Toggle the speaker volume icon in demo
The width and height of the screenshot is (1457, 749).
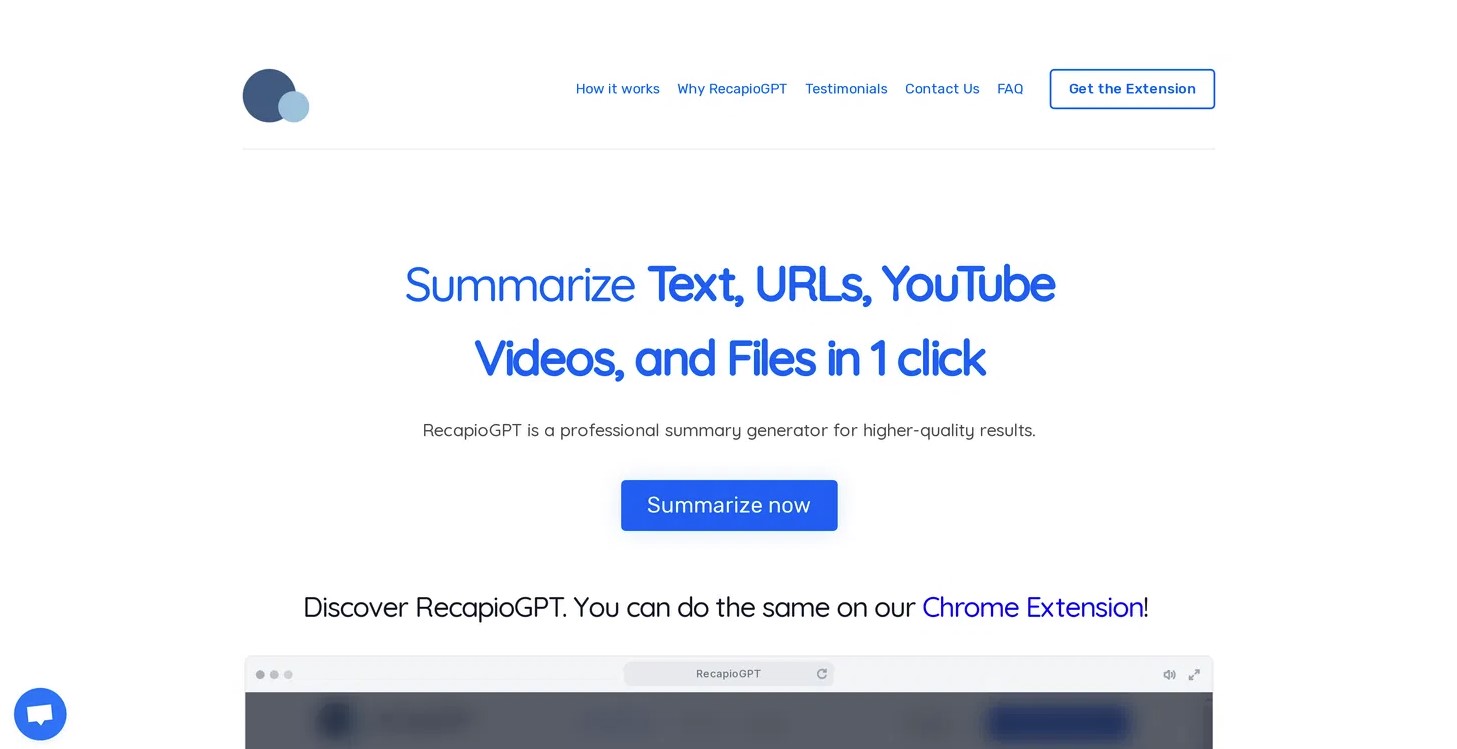(x=1169, y=675)
